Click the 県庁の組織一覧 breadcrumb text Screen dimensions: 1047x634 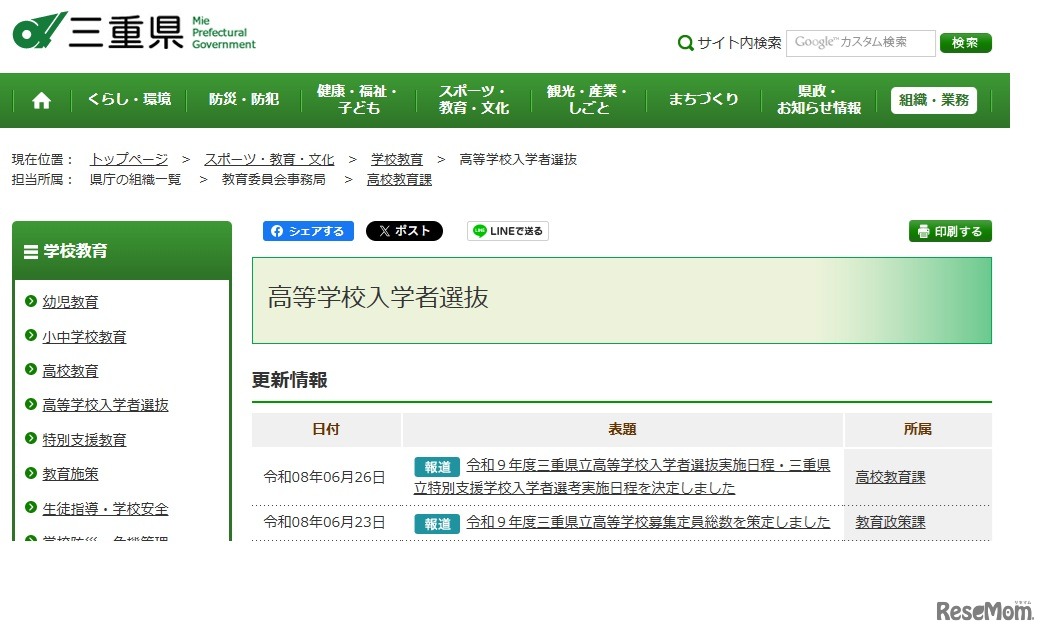click(x=136, y=180)
